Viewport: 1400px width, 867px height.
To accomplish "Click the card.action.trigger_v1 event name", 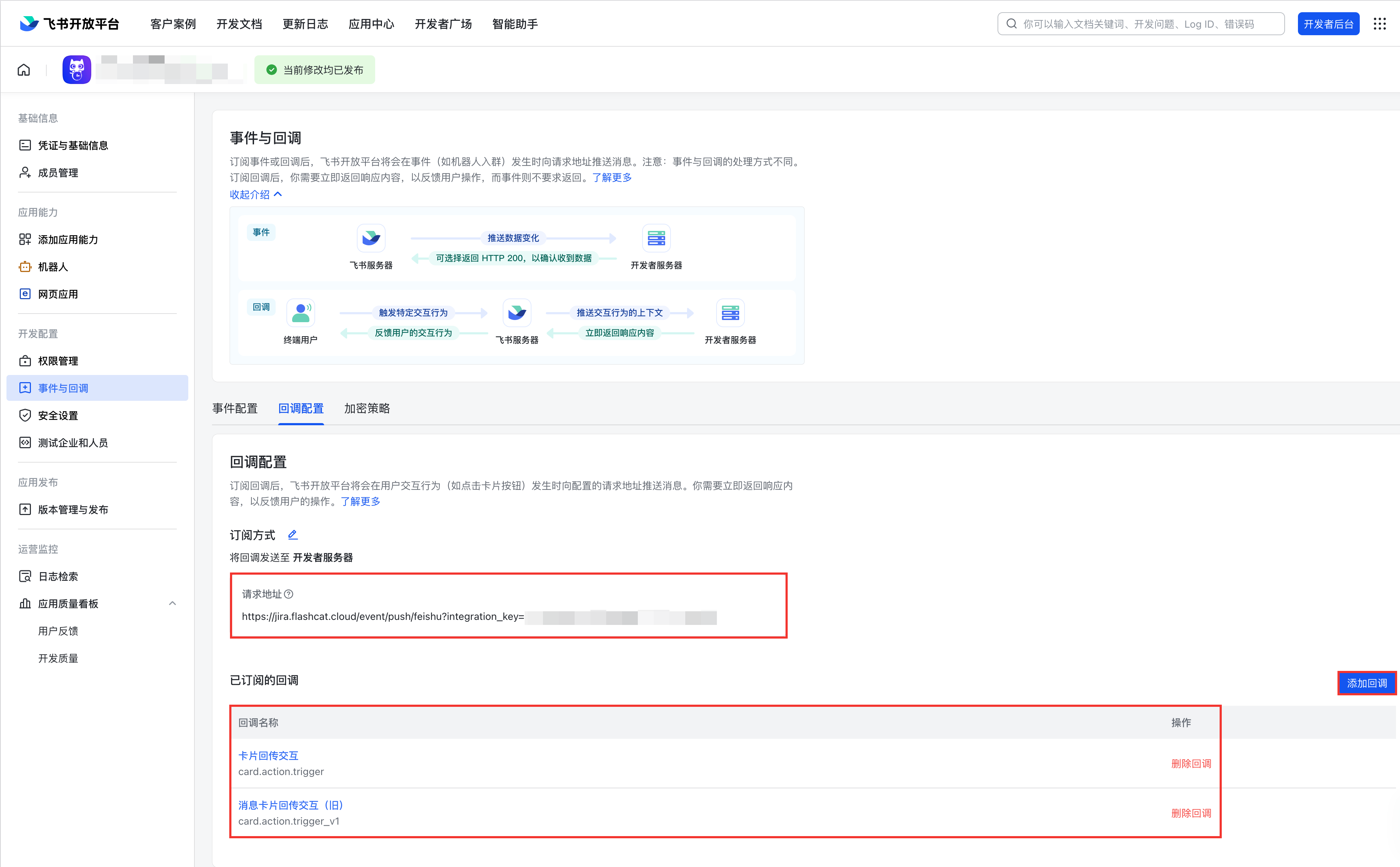I will [x=289, y=821].
